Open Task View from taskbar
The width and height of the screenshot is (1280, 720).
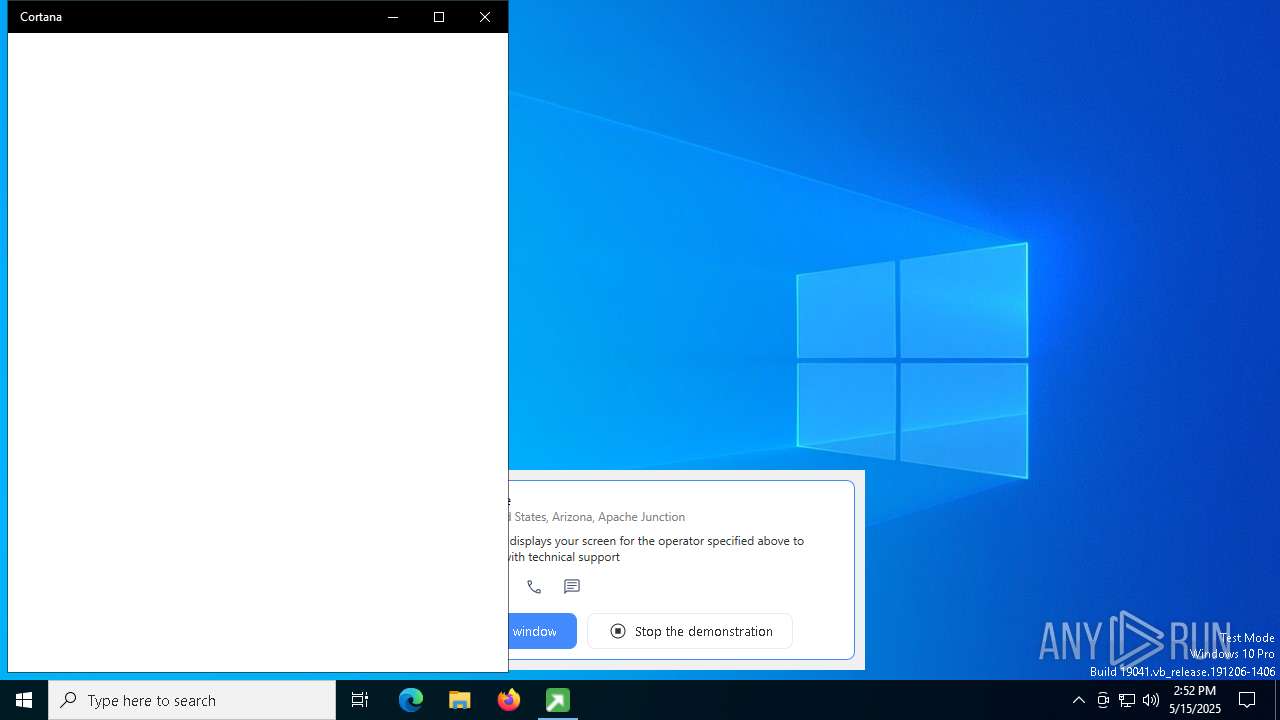click(360, 700)
